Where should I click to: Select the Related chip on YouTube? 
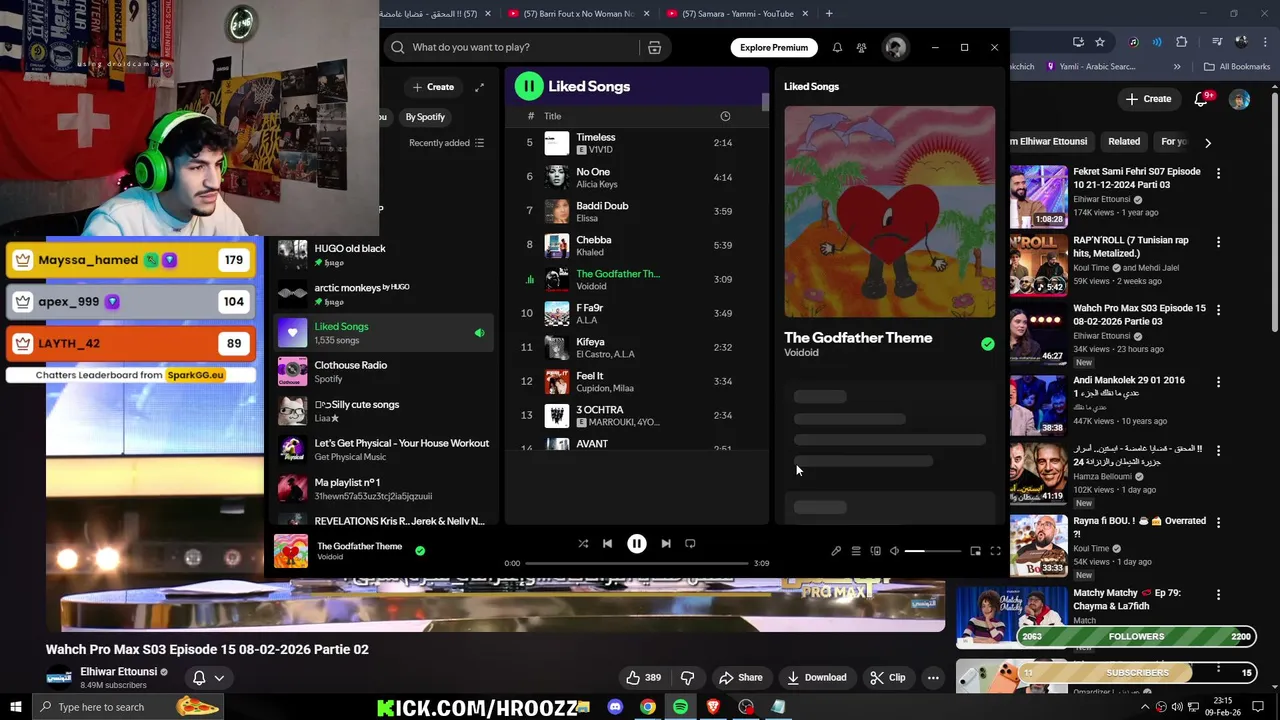tap(1124, 142)
